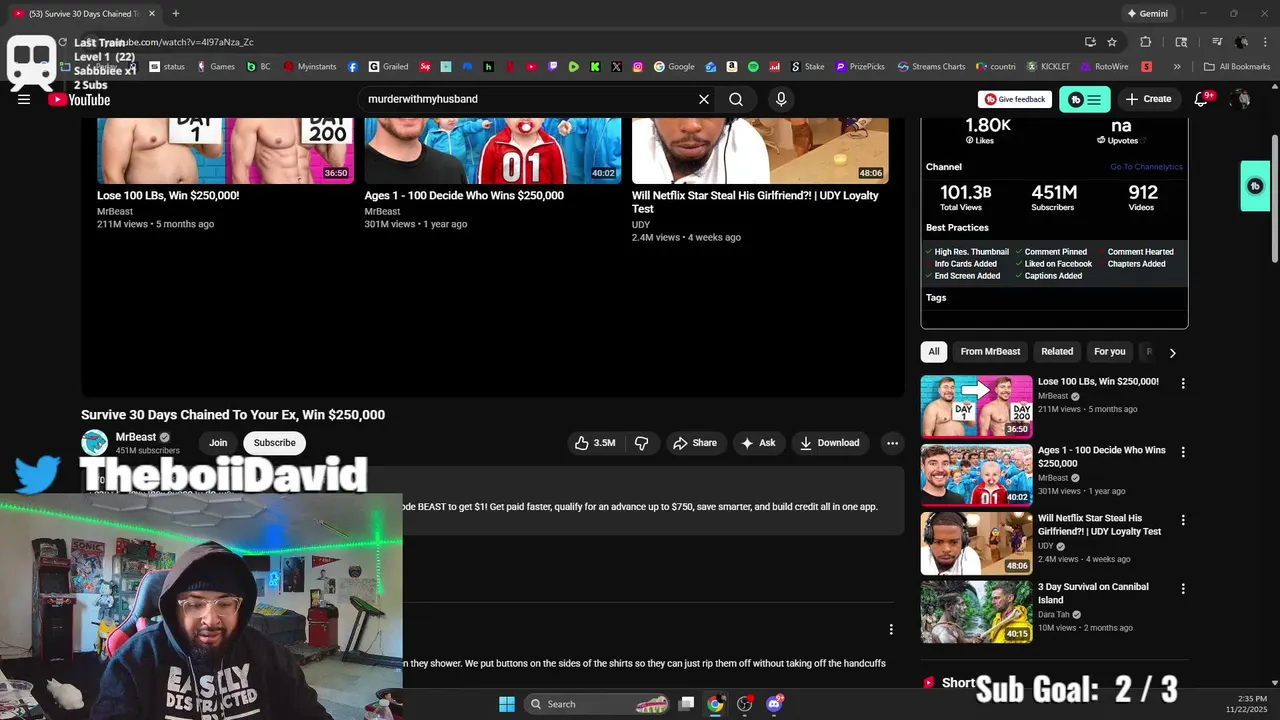Ask about this video

758,443
